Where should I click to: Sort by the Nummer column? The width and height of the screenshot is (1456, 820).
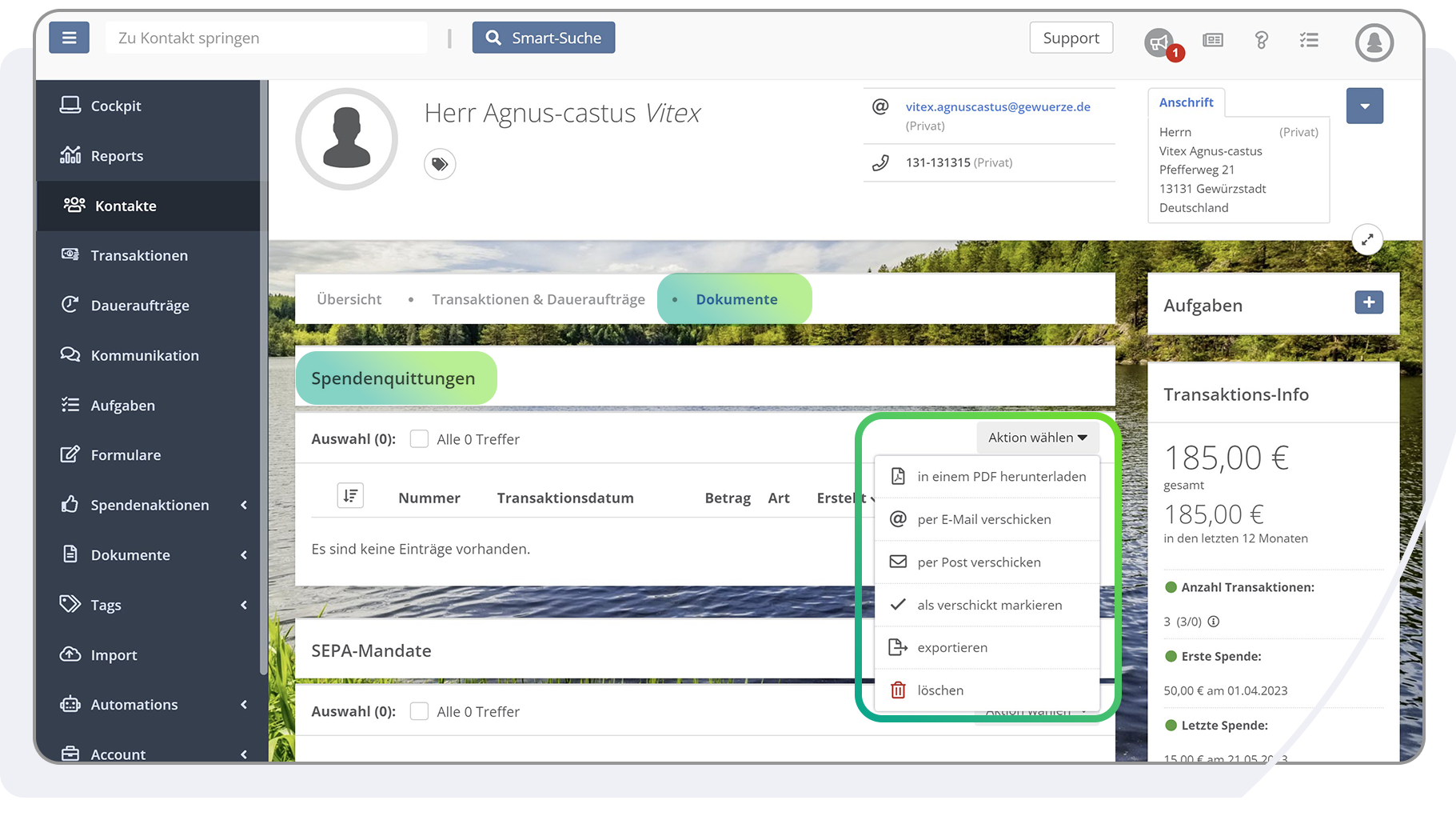(429, 498)
